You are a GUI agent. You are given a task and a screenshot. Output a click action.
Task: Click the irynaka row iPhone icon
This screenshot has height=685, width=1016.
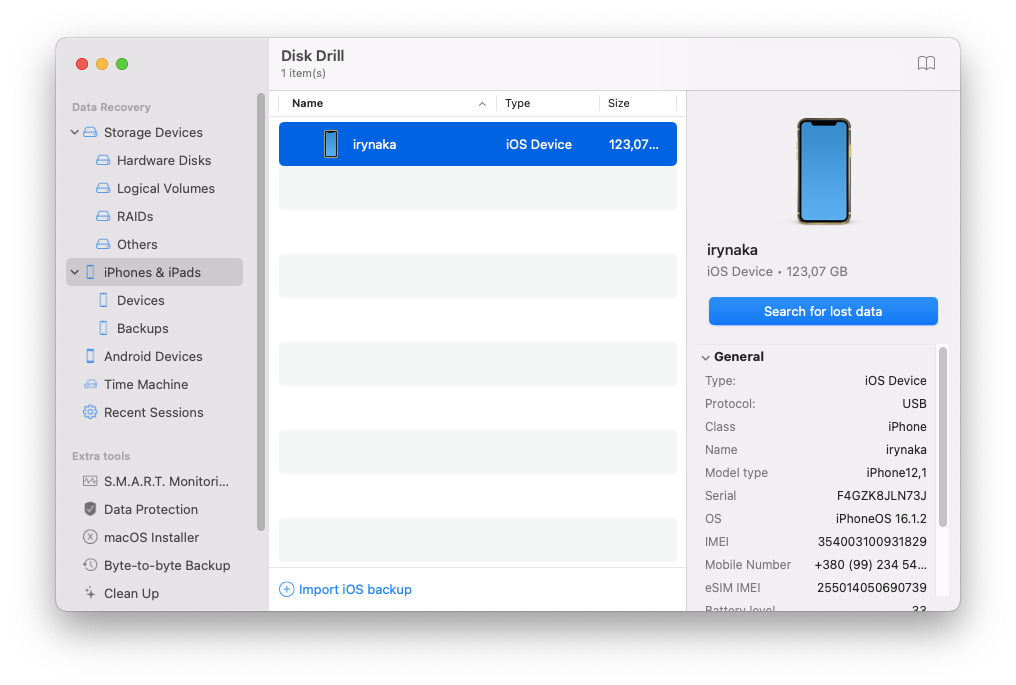click(x=330, y=144)
